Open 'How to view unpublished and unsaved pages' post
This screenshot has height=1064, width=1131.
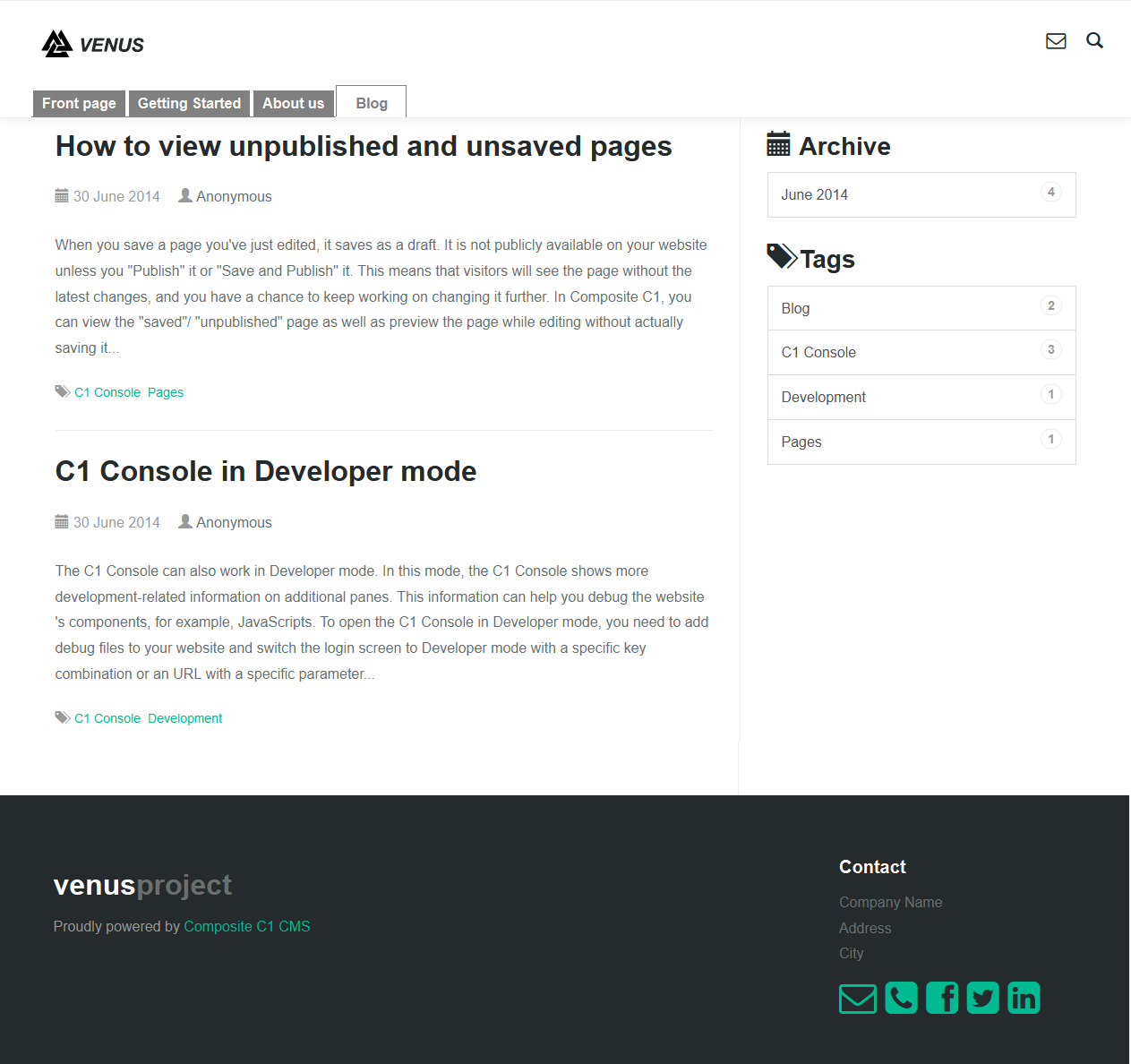(363, 146)
